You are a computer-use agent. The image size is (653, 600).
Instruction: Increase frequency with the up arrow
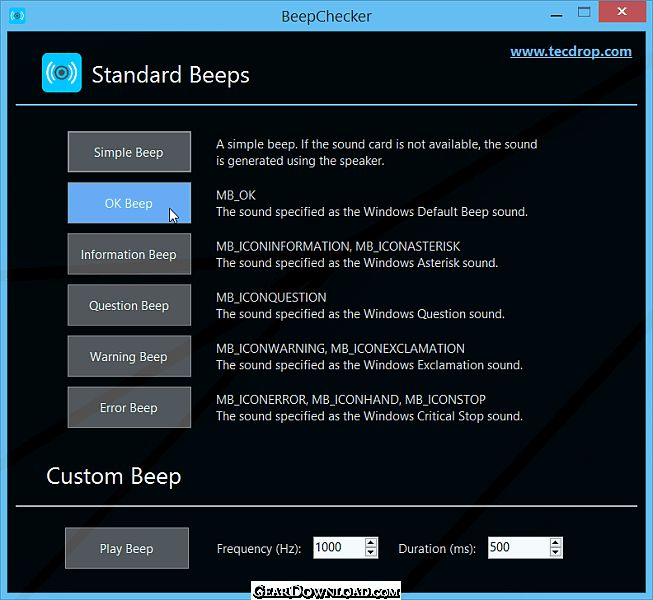[x=371, y=543]
